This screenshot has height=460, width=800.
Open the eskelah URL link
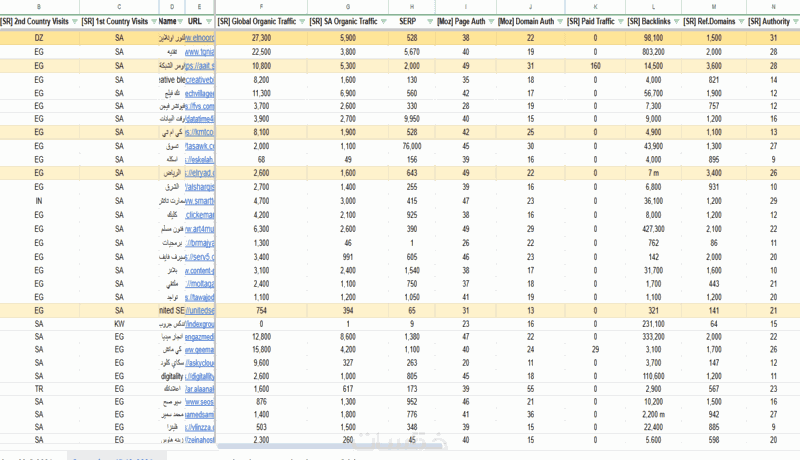[x=201, y=159]
